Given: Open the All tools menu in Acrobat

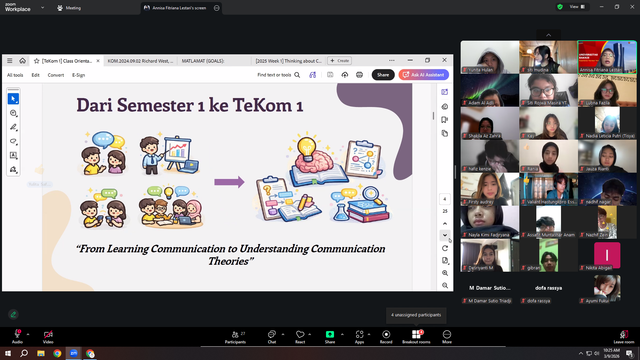Looking at the screenshot, I should point(15,75).
